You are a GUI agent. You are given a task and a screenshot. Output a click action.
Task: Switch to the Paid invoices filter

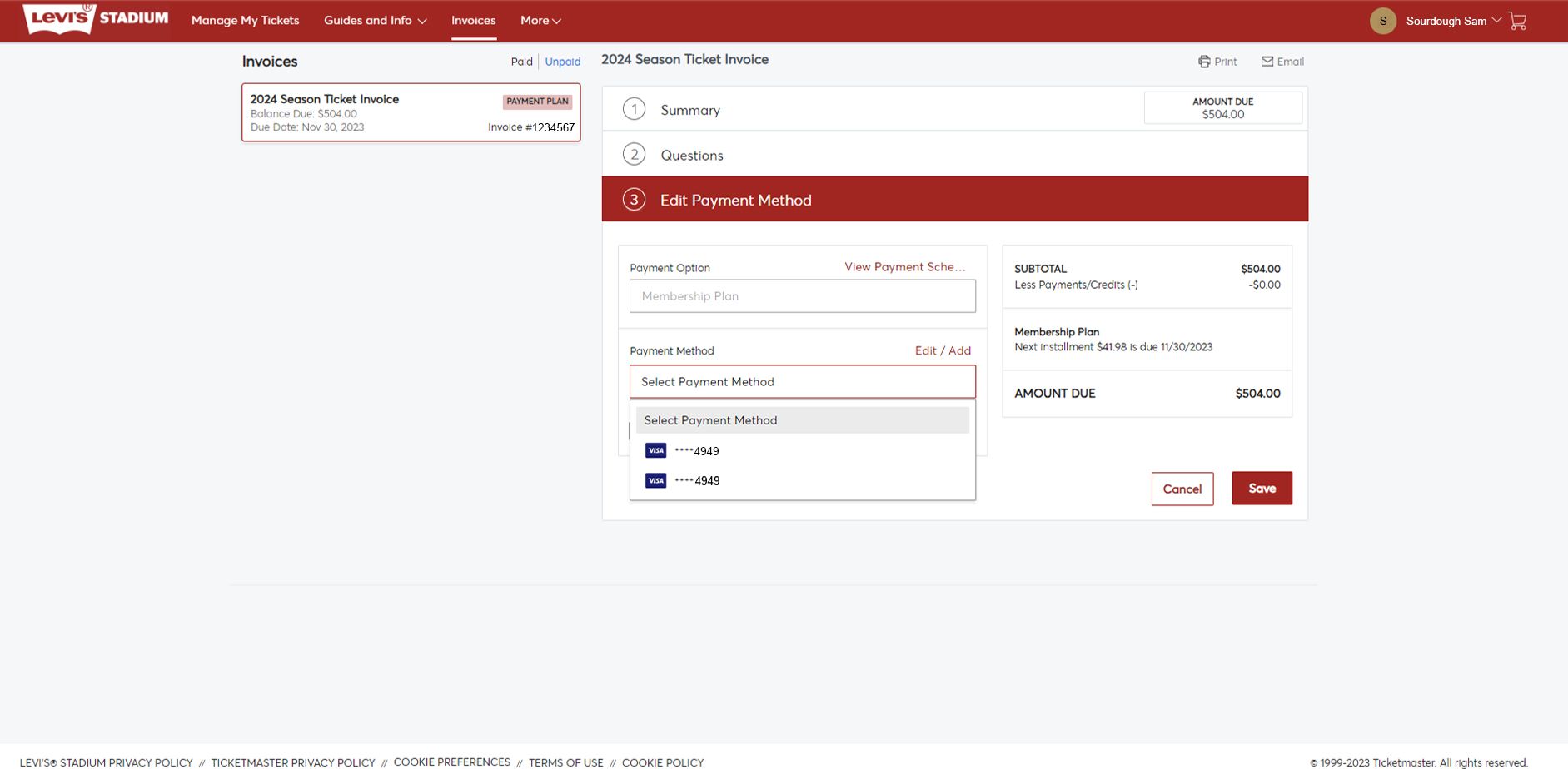tap(521, 62)
